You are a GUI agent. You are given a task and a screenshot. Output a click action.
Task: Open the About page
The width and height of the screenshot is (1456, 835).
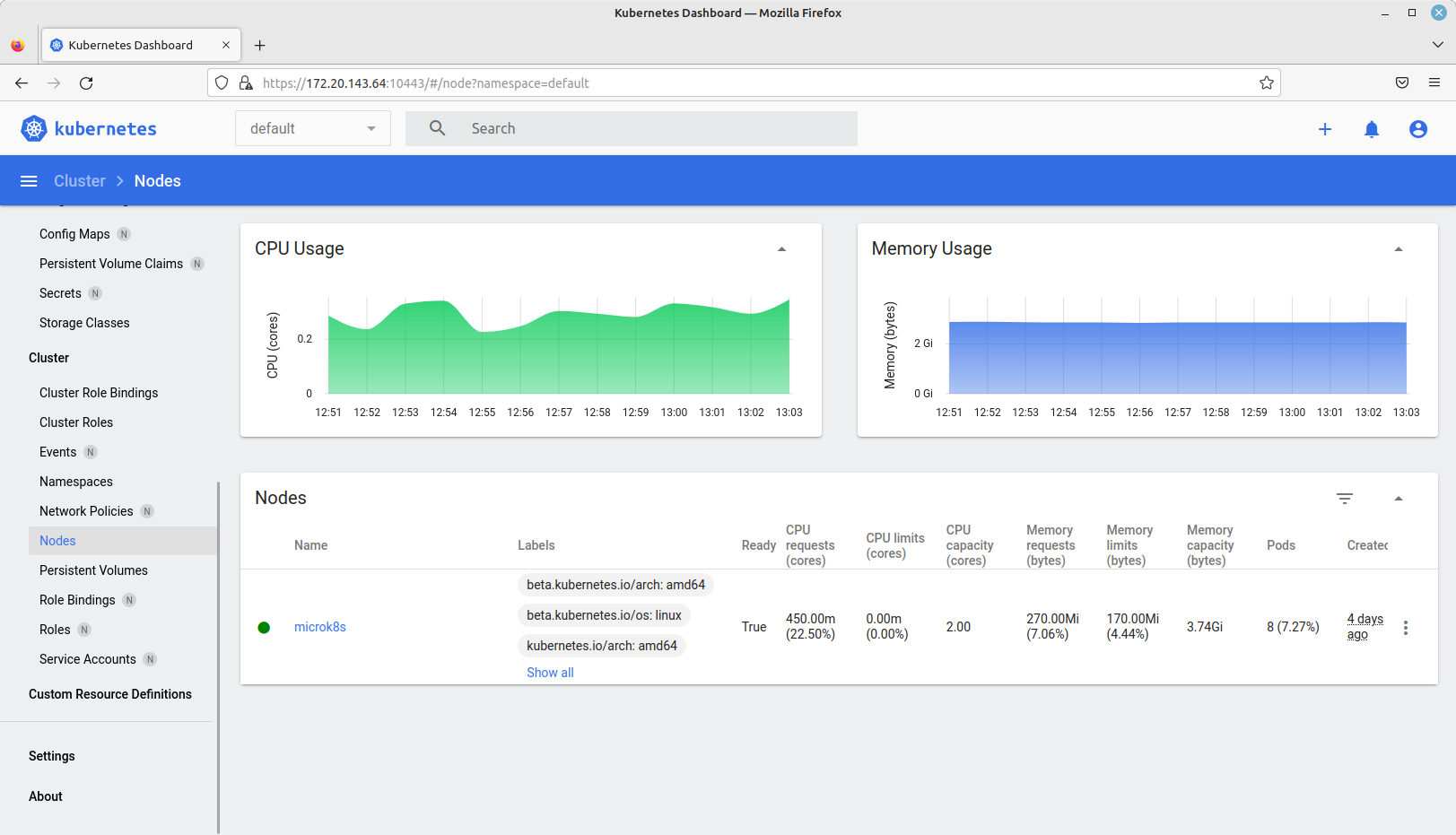tap(46, 796)
